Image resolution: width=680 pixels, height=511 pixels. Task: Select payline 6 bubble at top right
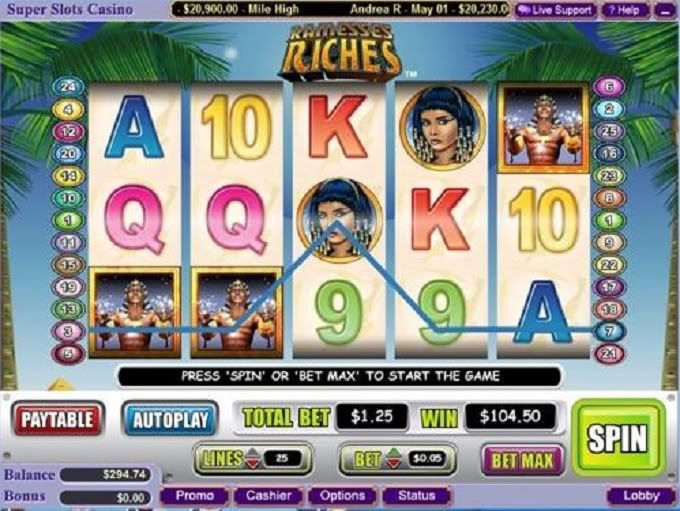click(609, 87)
